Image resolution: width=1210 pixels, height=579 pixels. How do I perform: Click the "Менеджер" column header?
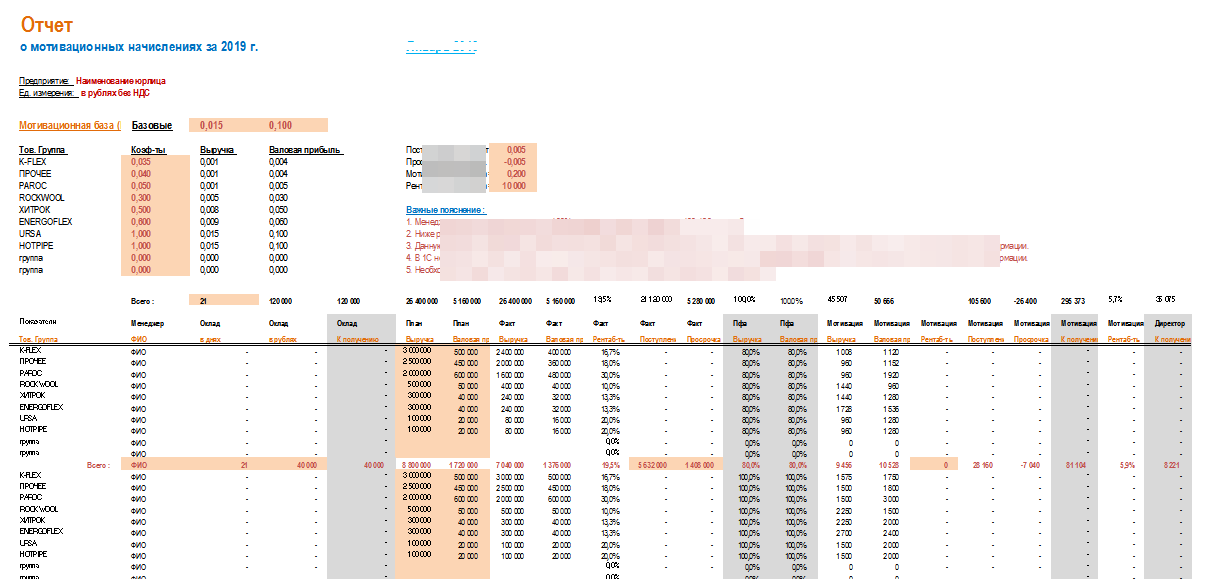tap(147, 323)
